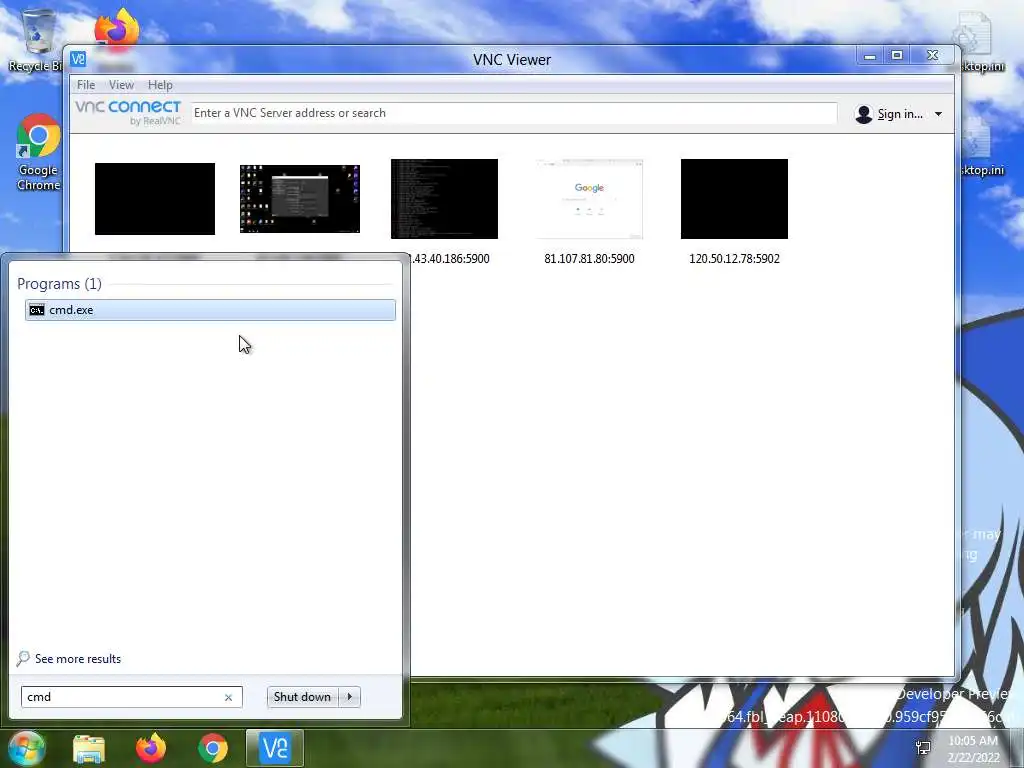This screenshot has width=1024, height=768.
Task: Close the VNC Viewer window
Action: (933, 56)
